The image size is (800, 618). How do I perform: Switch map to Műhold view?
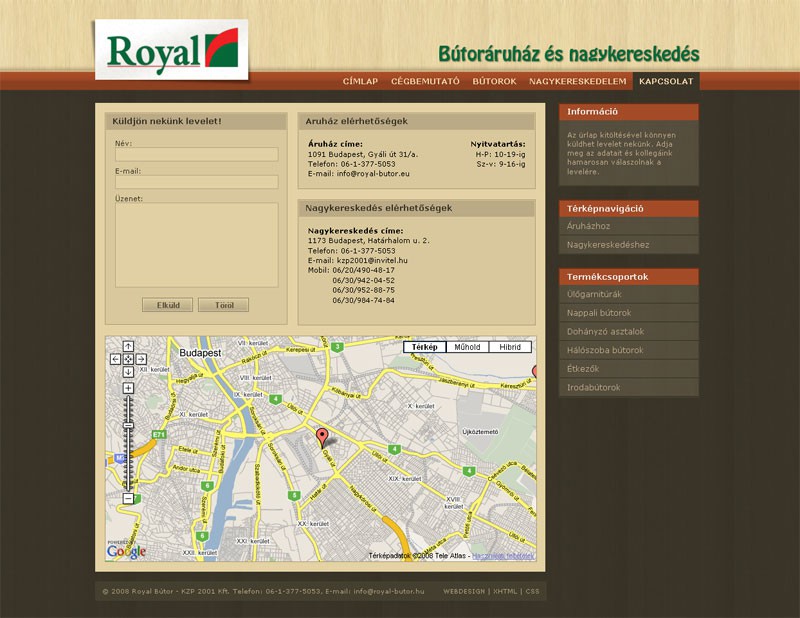click(467, 347)
